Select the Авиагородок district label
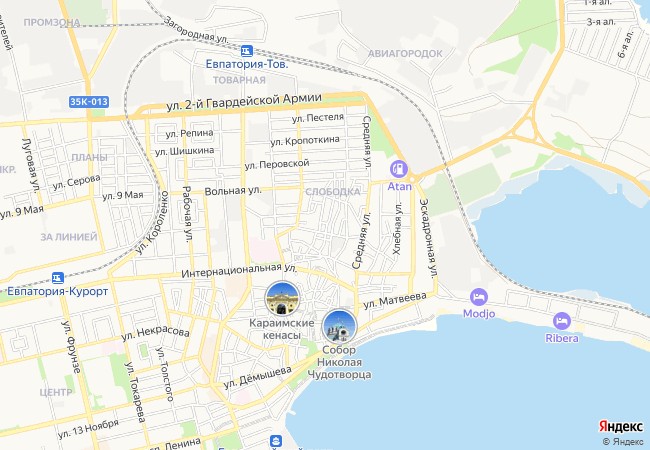 405,53
